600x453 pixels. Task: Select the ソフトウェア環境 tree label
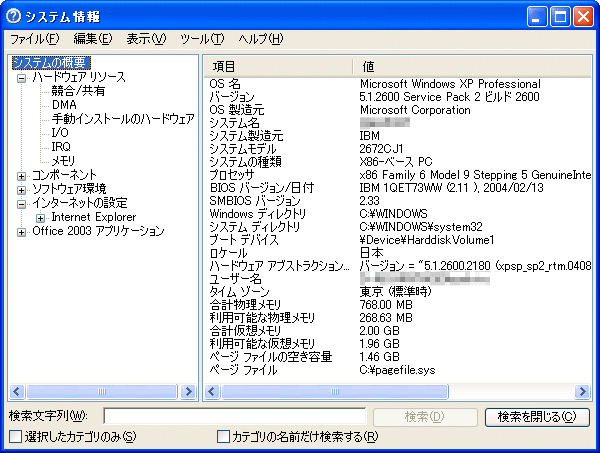[69, 189]
